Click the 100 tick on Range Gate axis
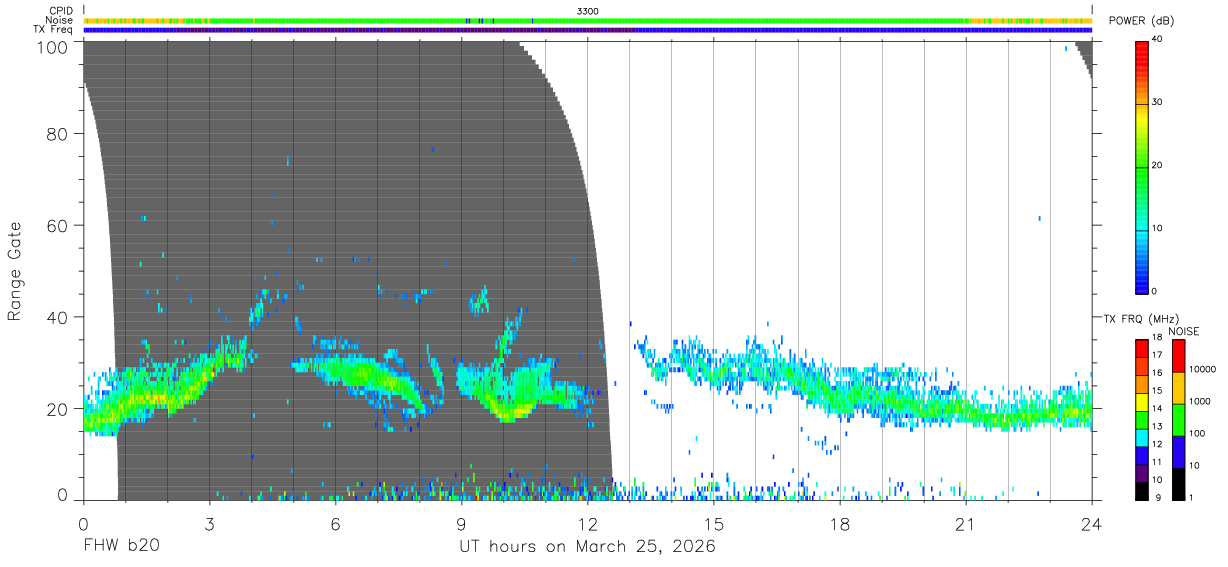Viewport: 1228px width, 567px height. pyautogui.click(x=53, y=47)
